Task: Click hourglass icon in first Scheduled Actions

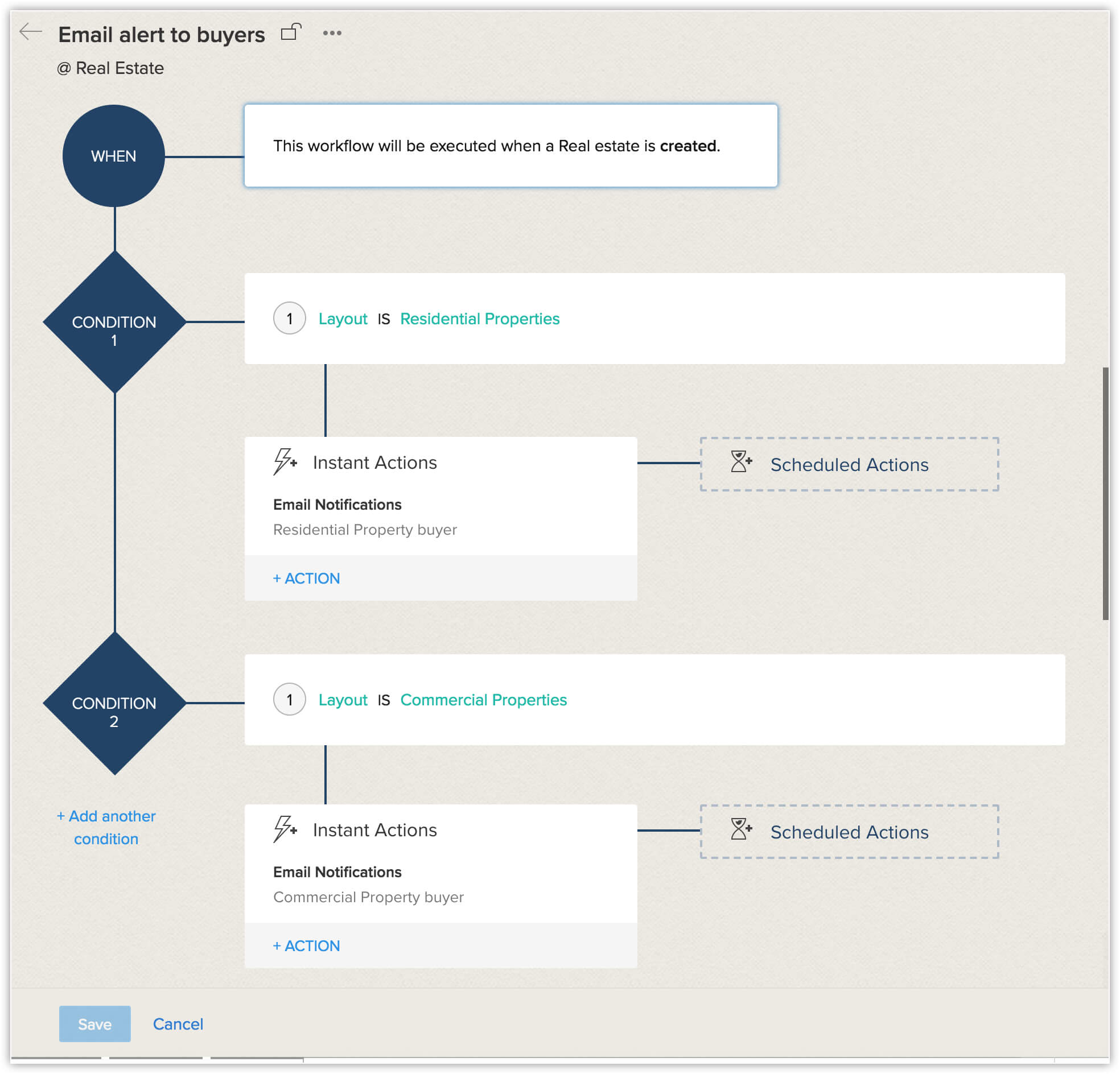Action: pos(741,461)
